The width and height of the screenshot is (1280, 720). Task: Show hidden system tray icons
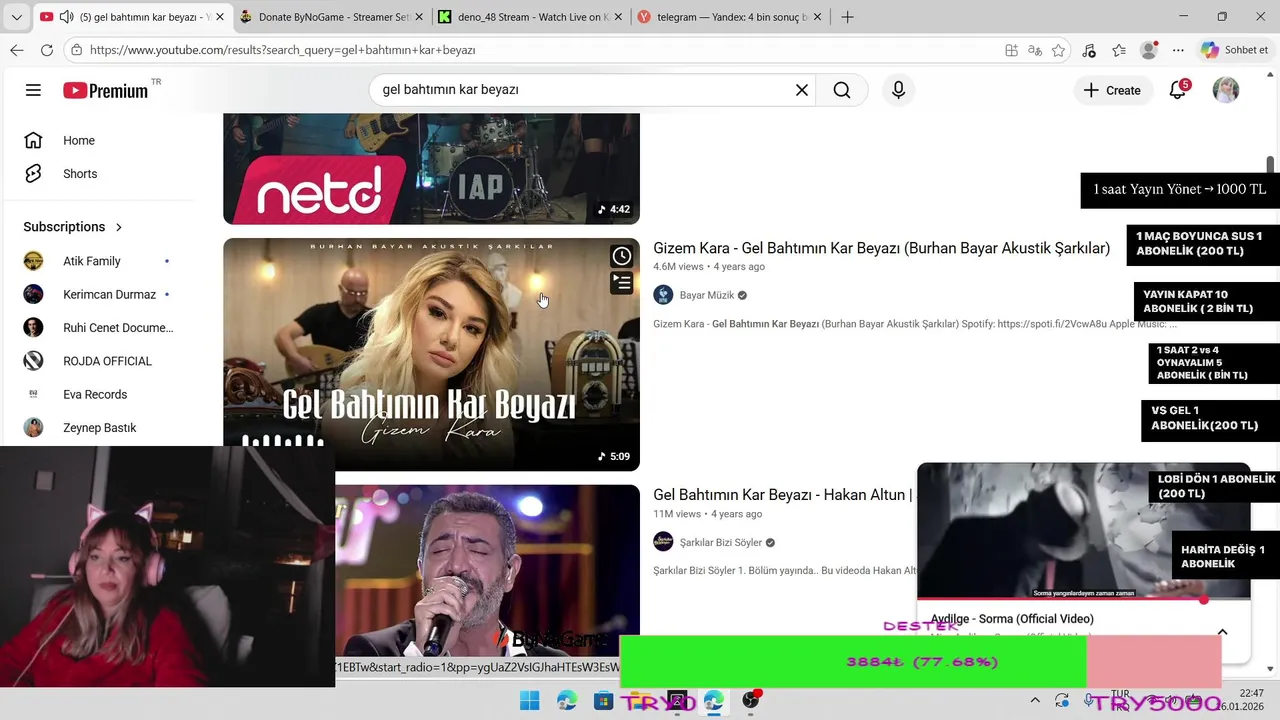tap(1035, 701)
